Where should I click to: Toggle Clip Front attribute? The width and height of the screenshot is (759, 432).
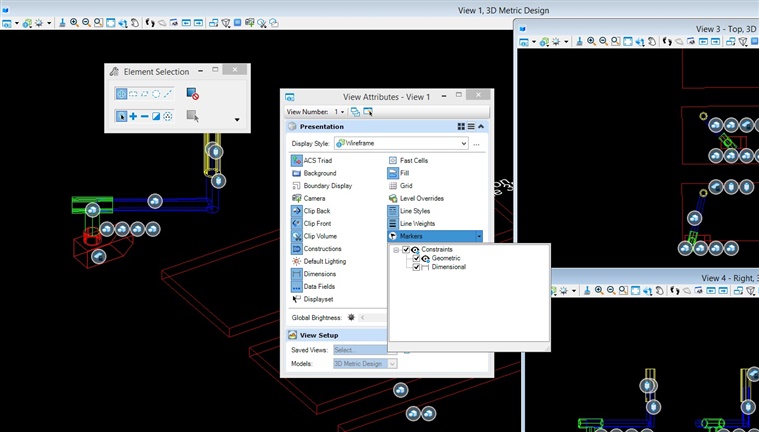click(311, 223)
